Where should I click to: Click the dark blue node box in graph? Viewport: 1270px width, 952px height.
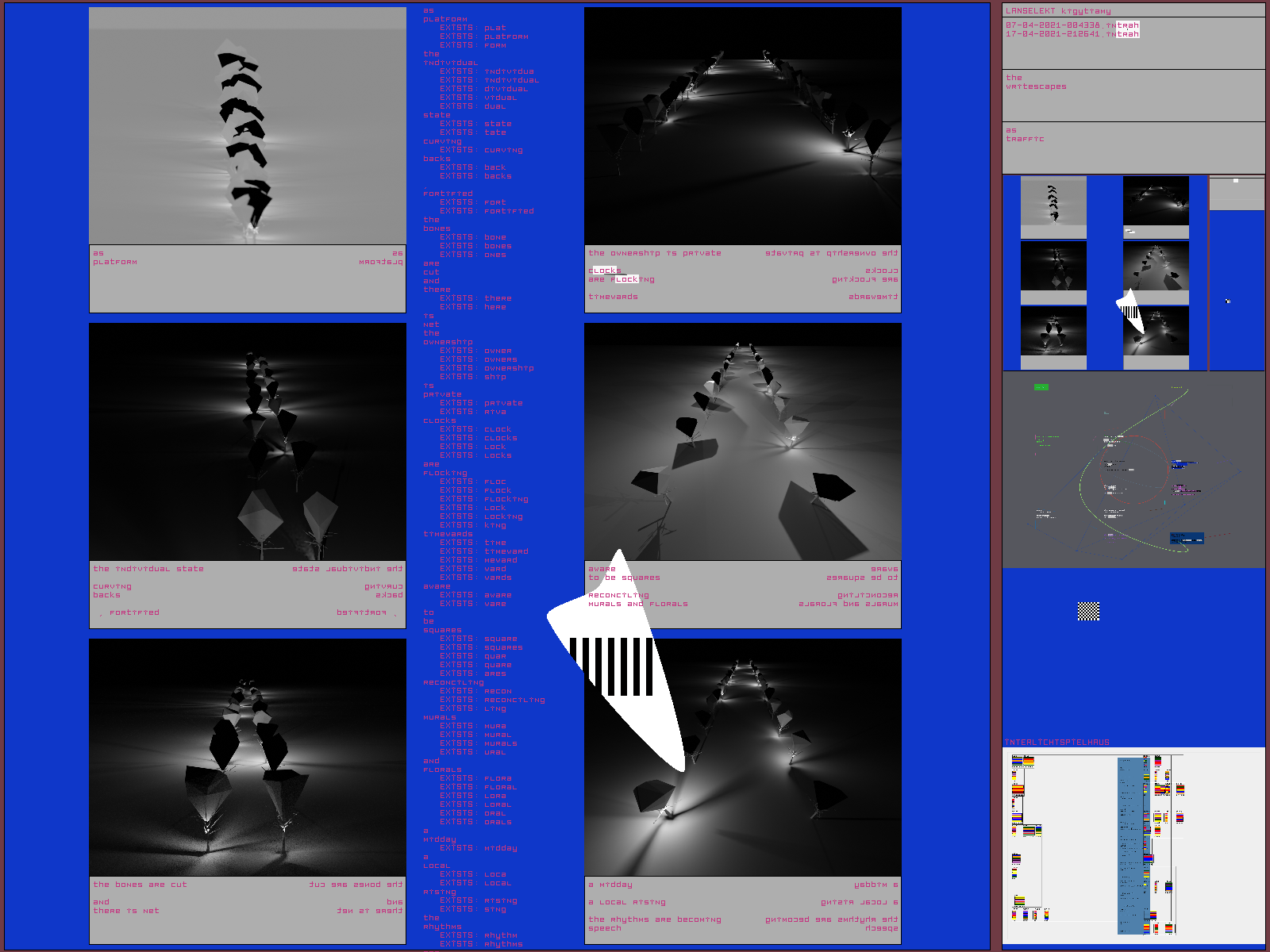(x=1187, y=539)
